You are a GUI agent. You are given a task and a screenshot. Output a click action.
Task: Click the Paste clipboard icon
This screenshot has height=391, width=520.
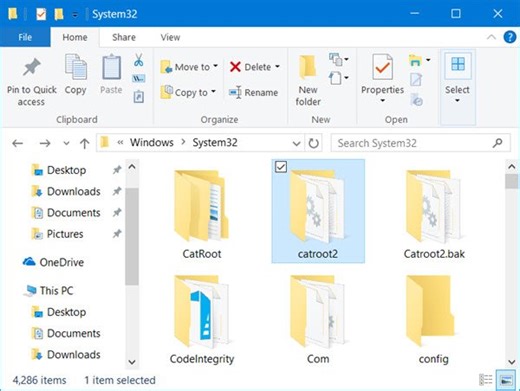coord(111,67)
